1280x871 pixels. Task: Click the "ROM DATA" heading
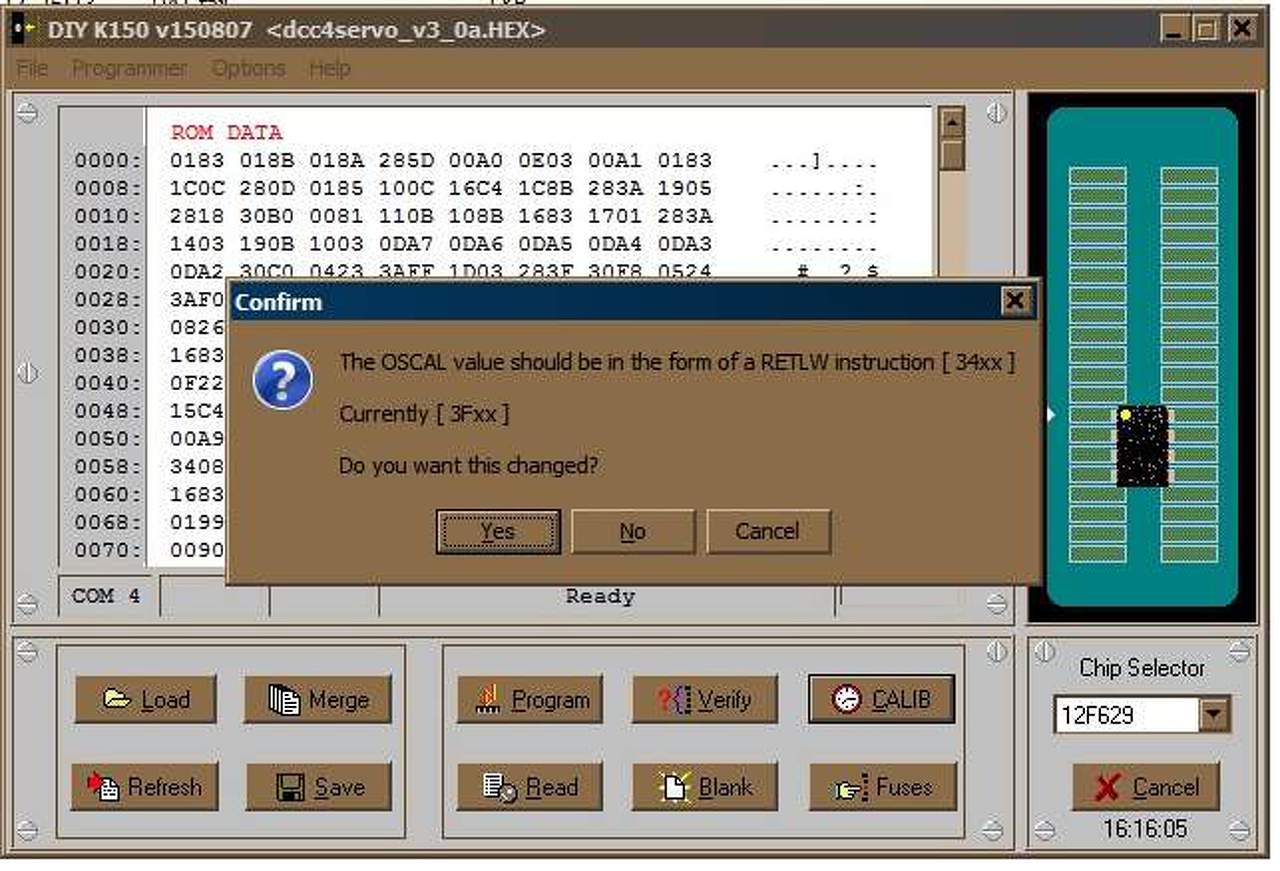[226, 132]
